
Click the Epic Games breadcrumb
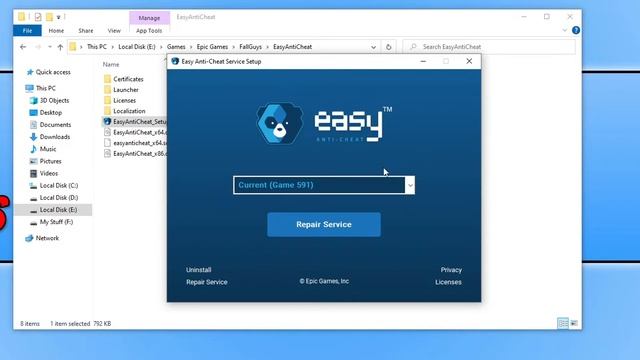pos(212,47)
